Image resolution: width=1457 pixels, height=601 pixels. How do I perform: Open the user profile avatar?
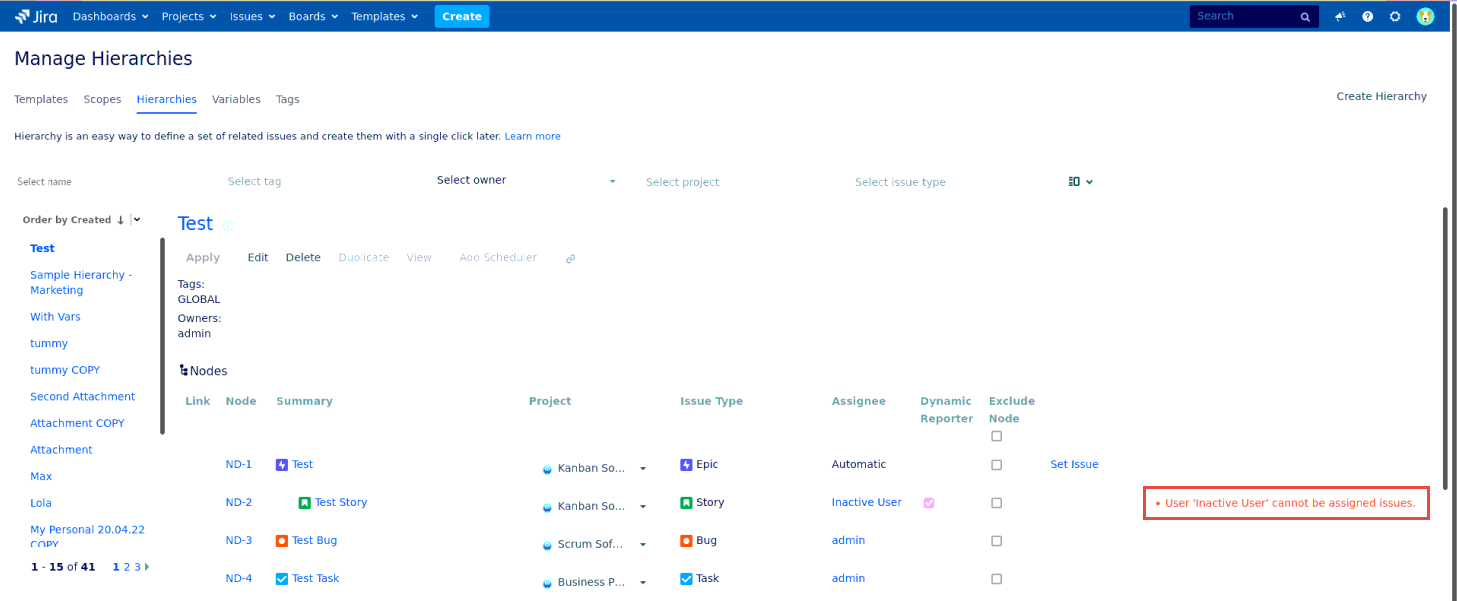[x=1425, y=17]
